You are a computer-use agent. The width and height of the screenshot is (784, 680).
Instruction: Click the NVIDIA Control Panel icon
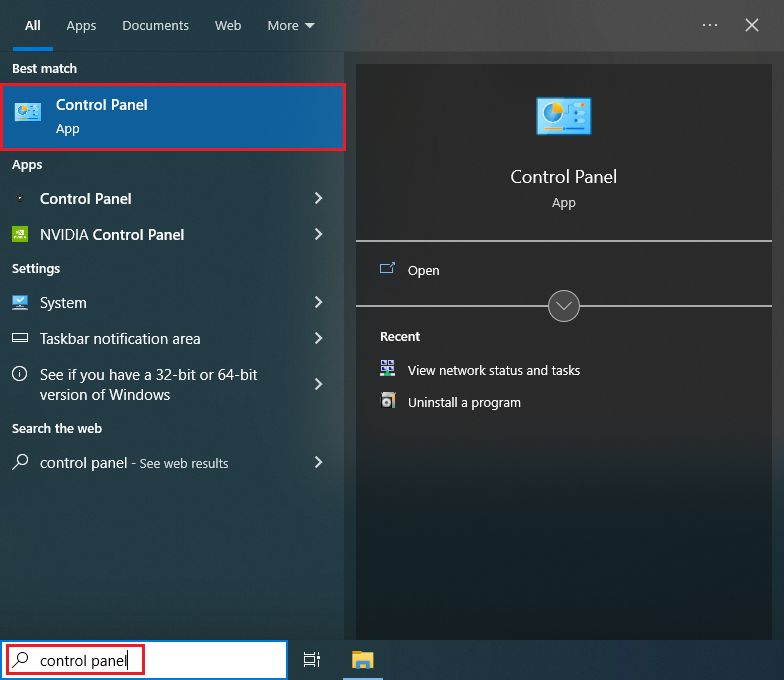coord(20,235)
